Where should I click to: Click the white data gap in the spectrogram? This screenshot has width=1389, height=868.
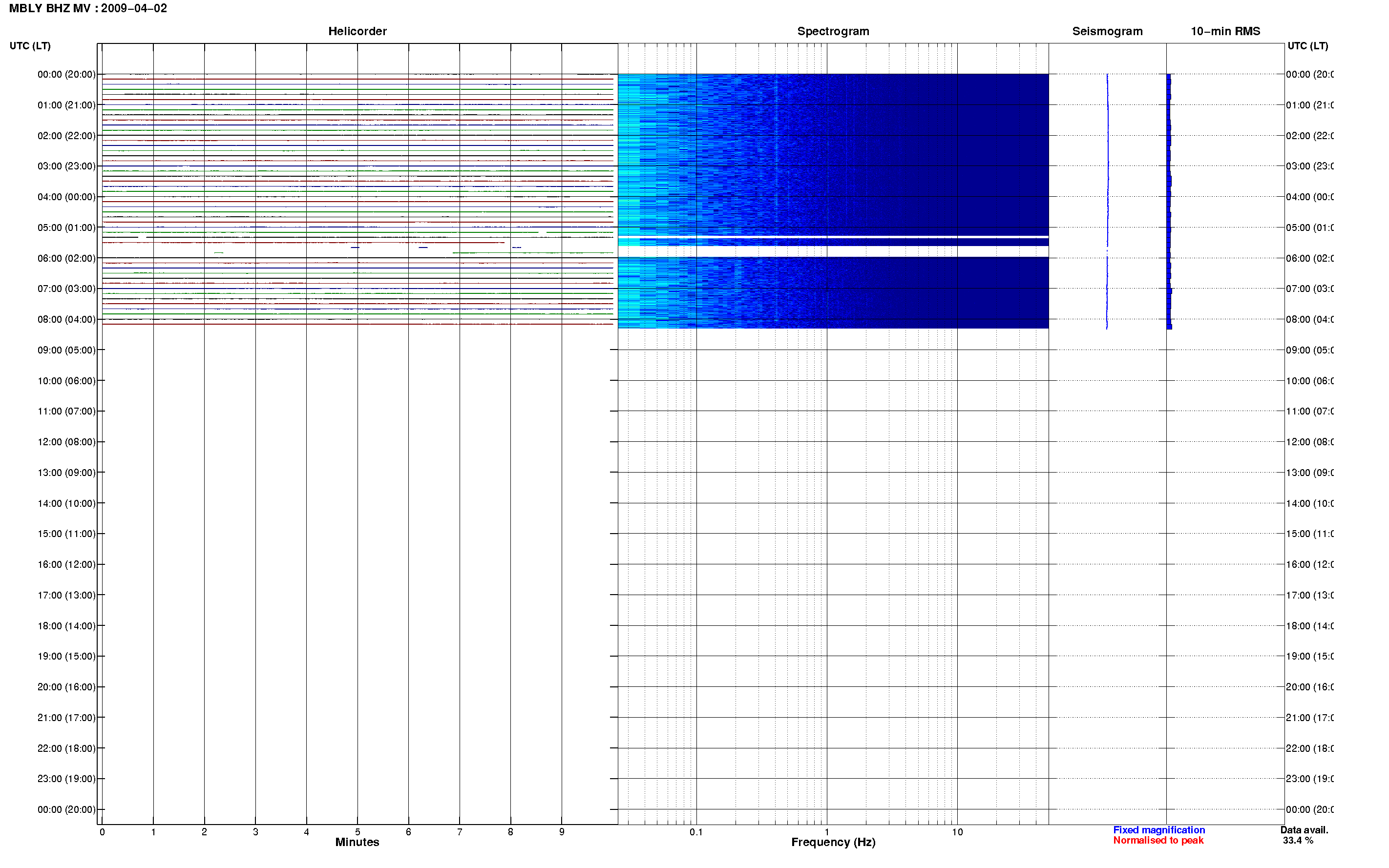click(x=833, y=251)
